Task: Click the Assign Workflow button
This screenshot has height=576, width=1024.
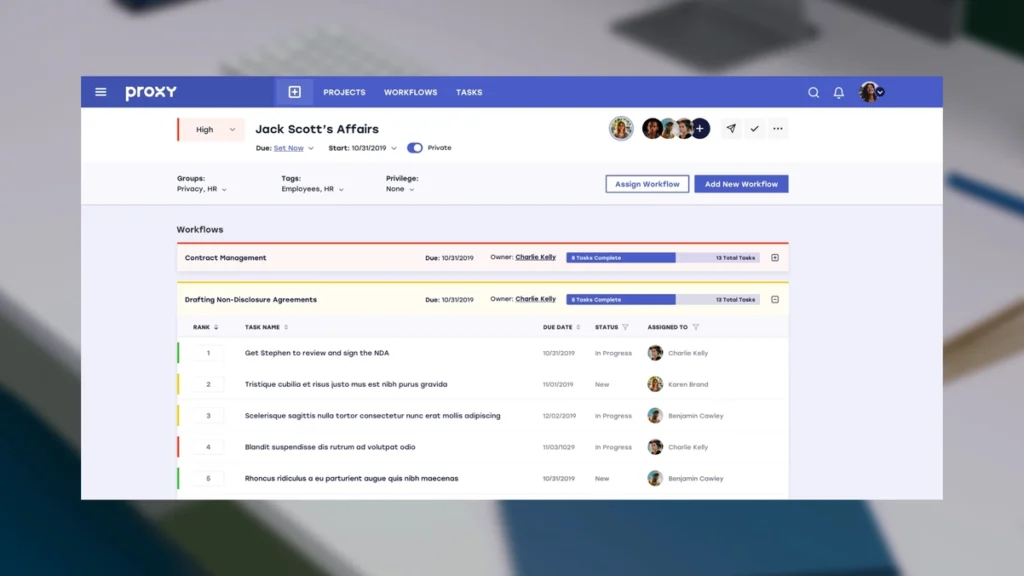Action: 647,184
